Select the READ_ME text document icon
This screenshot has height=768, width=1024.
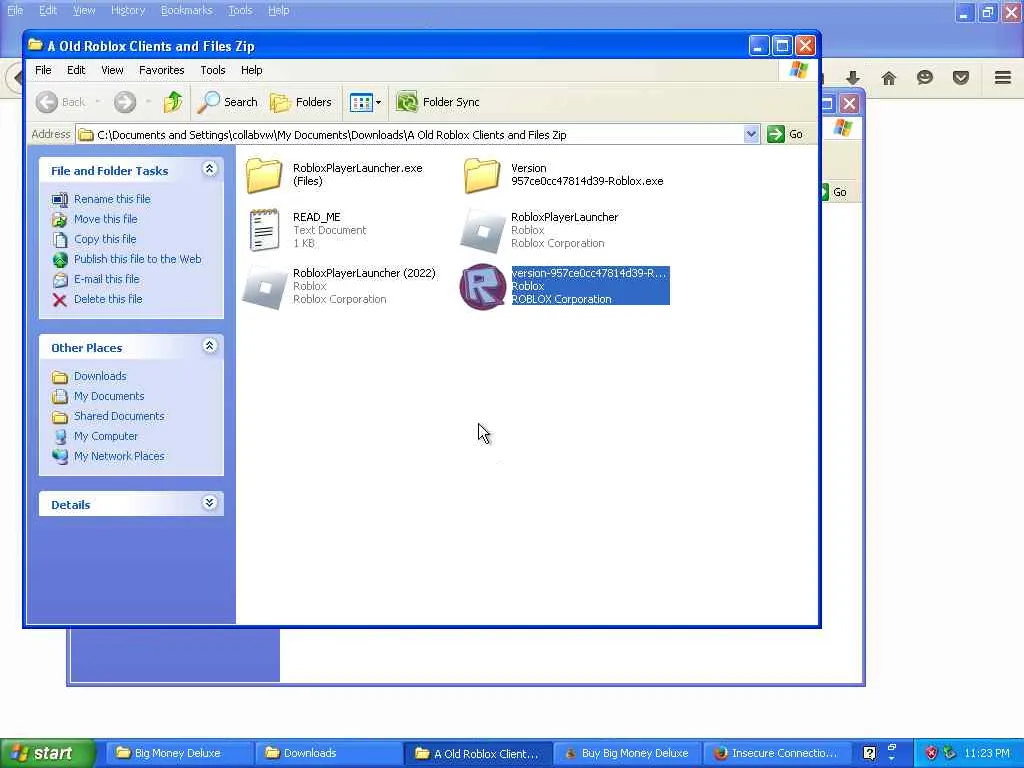coord(264,230)
